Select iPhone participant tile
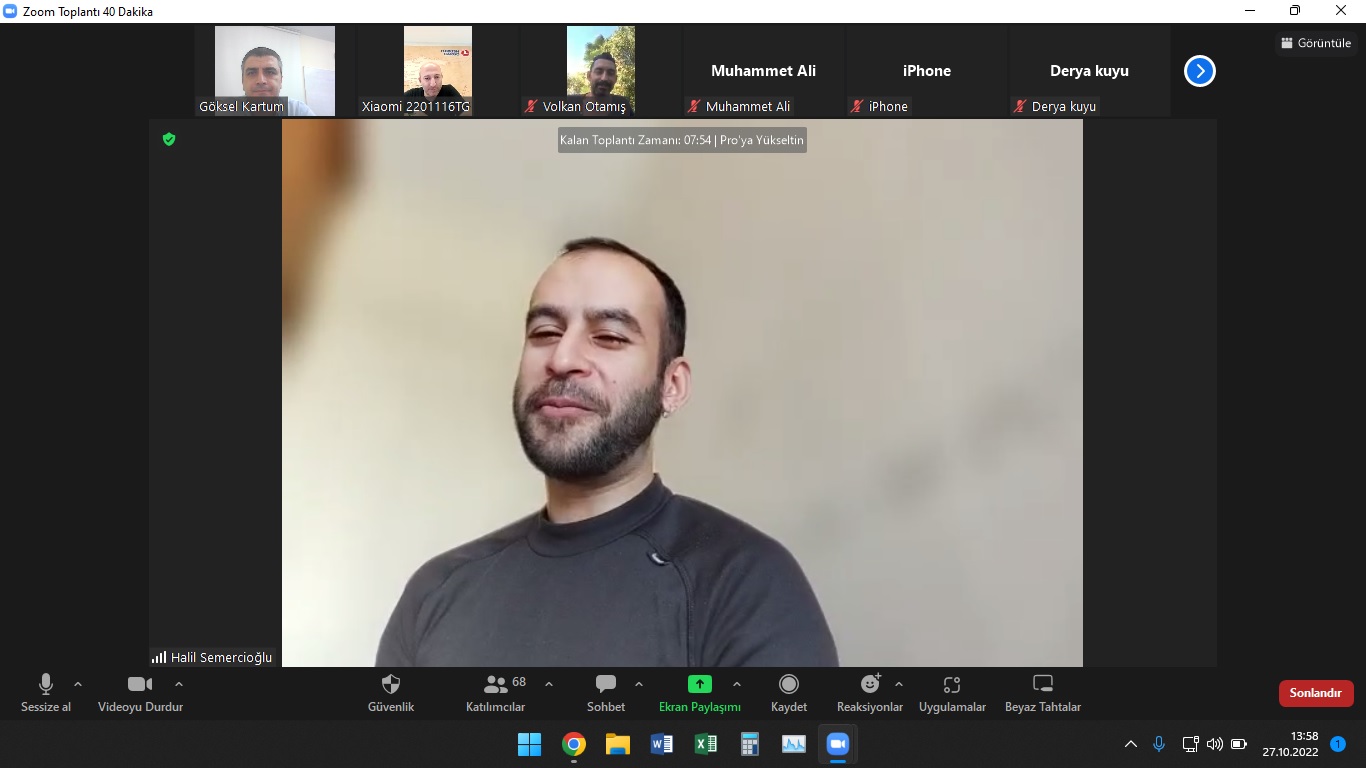The image size is (1366, 768). click(x=927, y=71)
